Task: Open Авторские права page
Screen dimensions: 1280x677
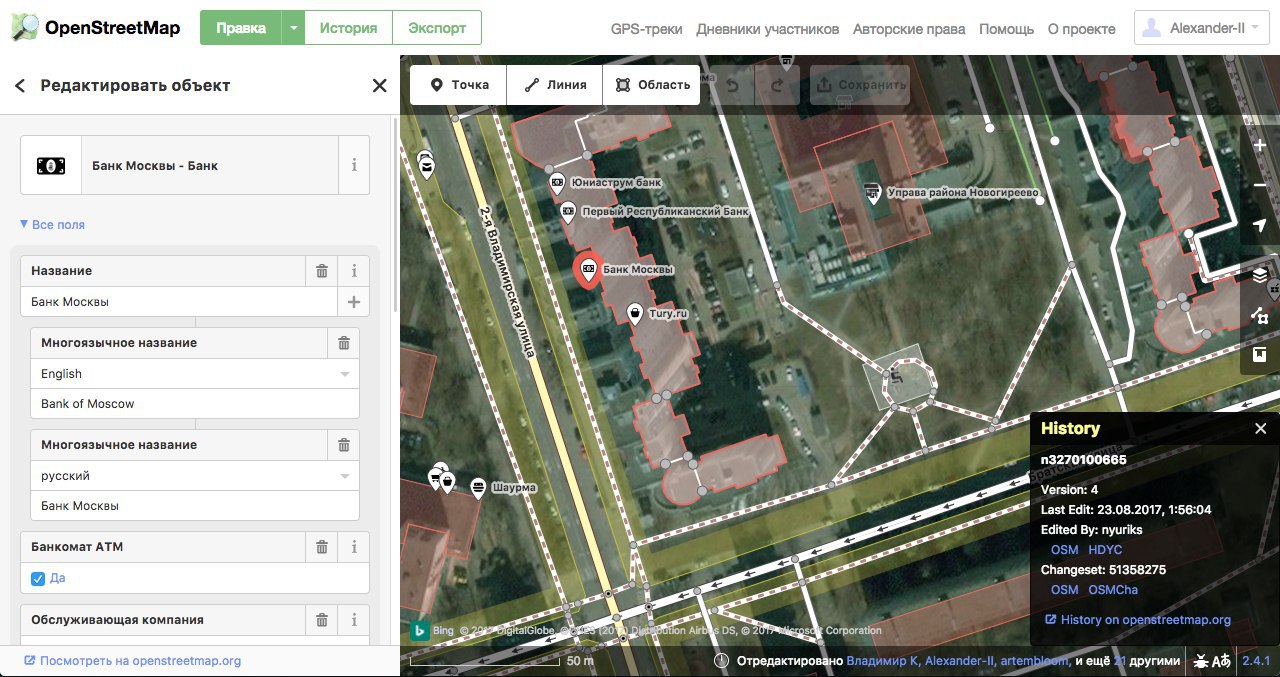Action: [x=909, y=29]
